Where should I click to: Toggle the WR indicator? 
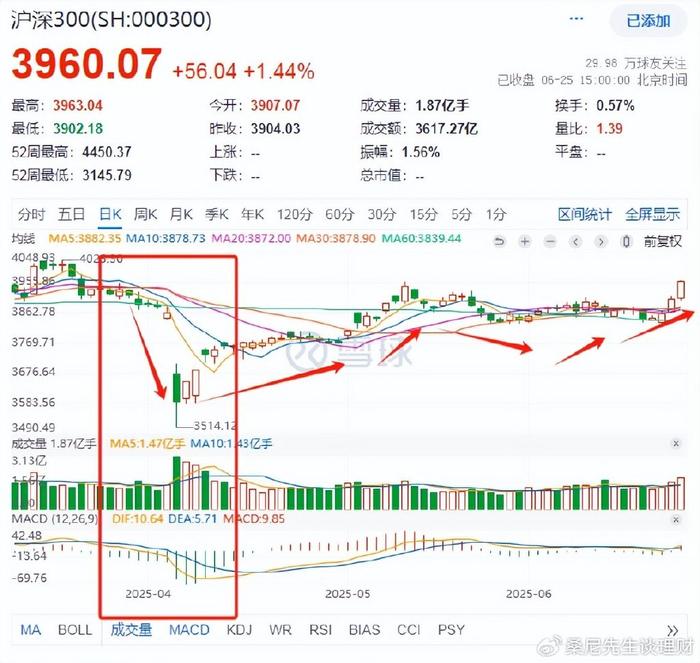pyautogui.click(x=280, y=630)
